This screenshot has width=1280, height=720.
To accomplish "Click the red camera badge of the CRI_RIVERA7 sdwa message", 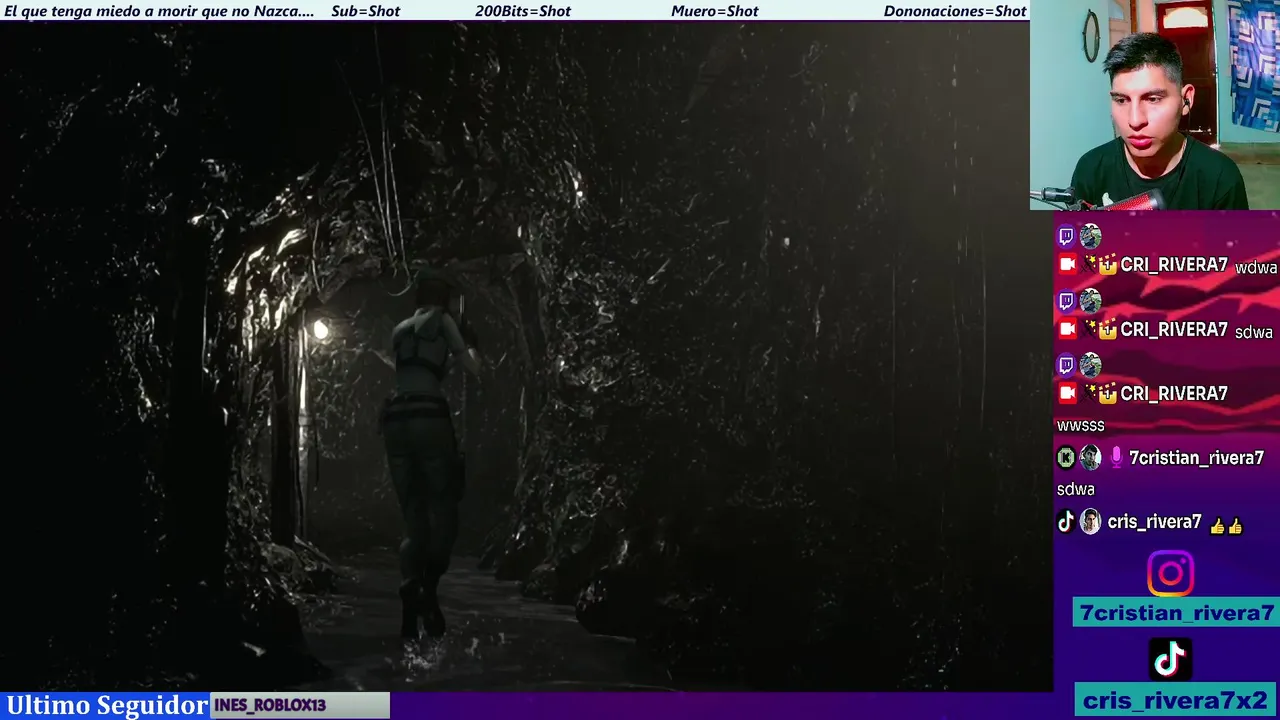I will 1068,329.
